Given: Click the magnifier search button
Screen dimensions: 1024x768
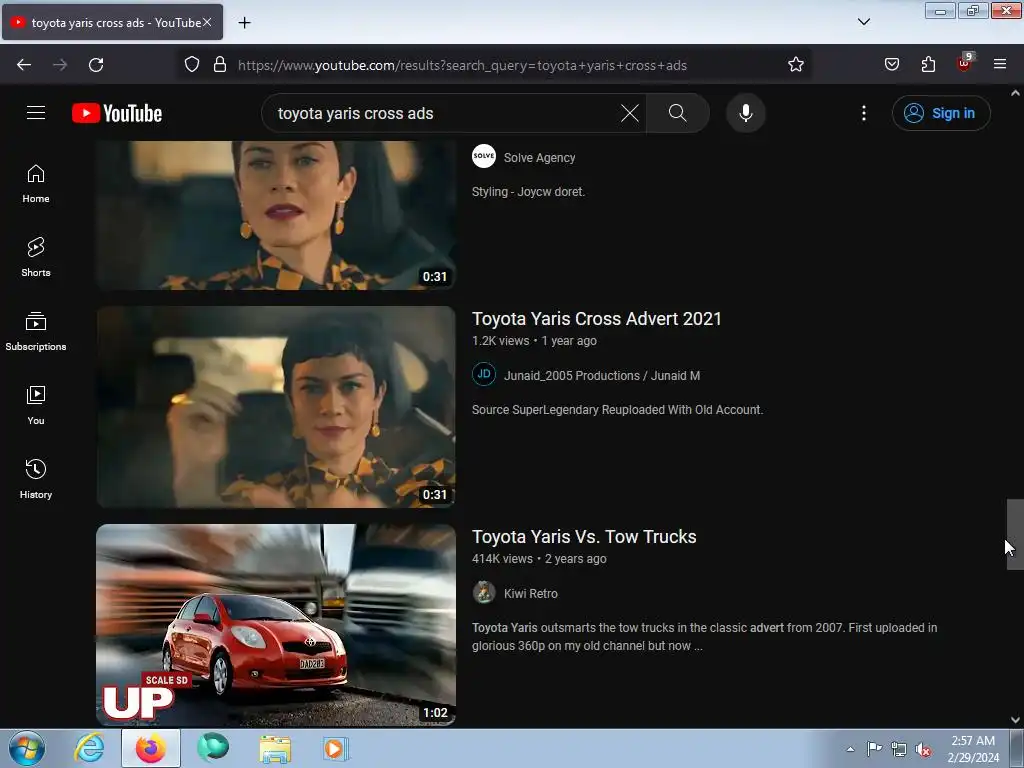Looking at the screenshot, I should (x=677, y=113).
